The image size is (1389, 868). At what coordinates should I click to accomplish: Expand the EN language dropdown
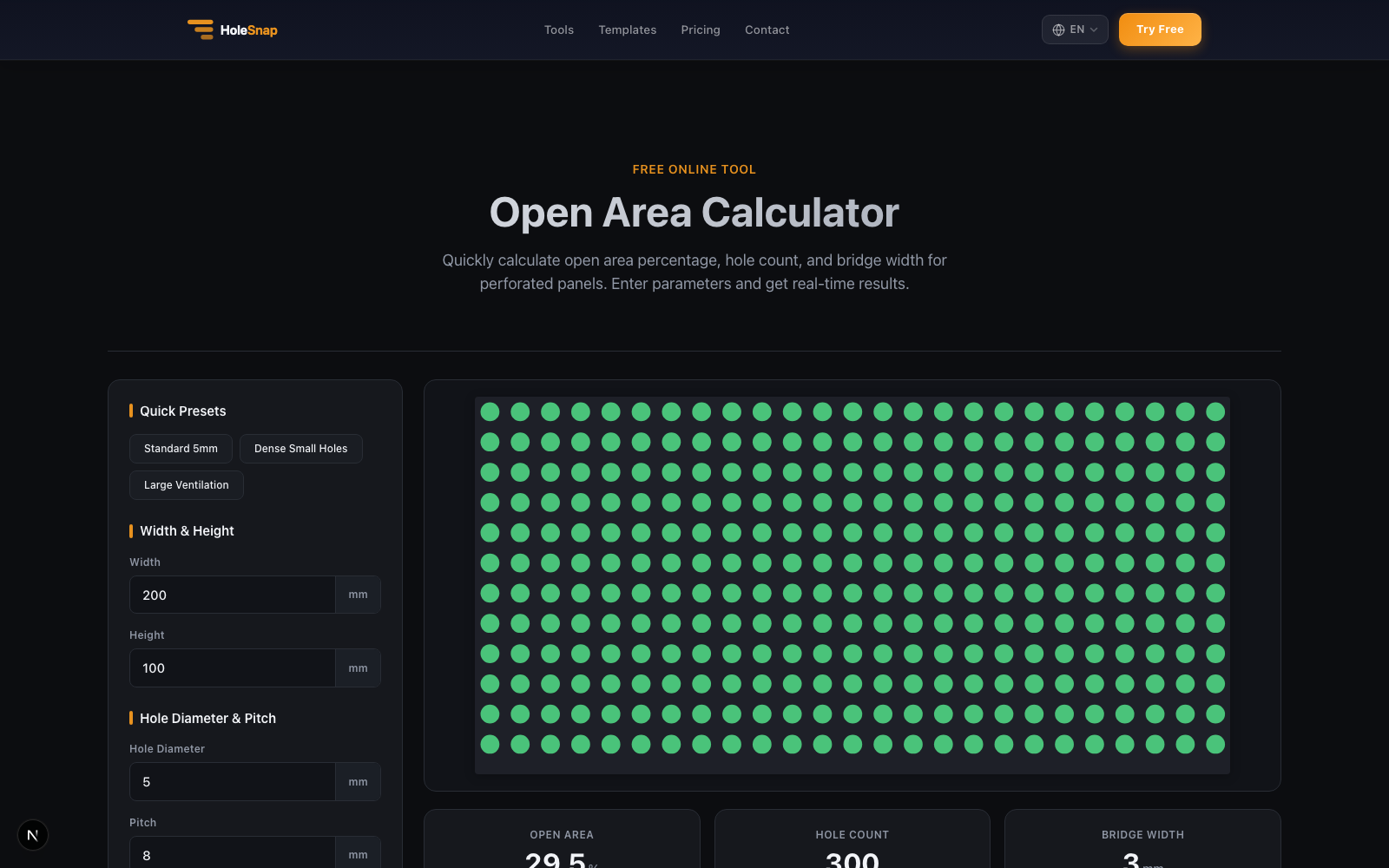[1075, 30]
